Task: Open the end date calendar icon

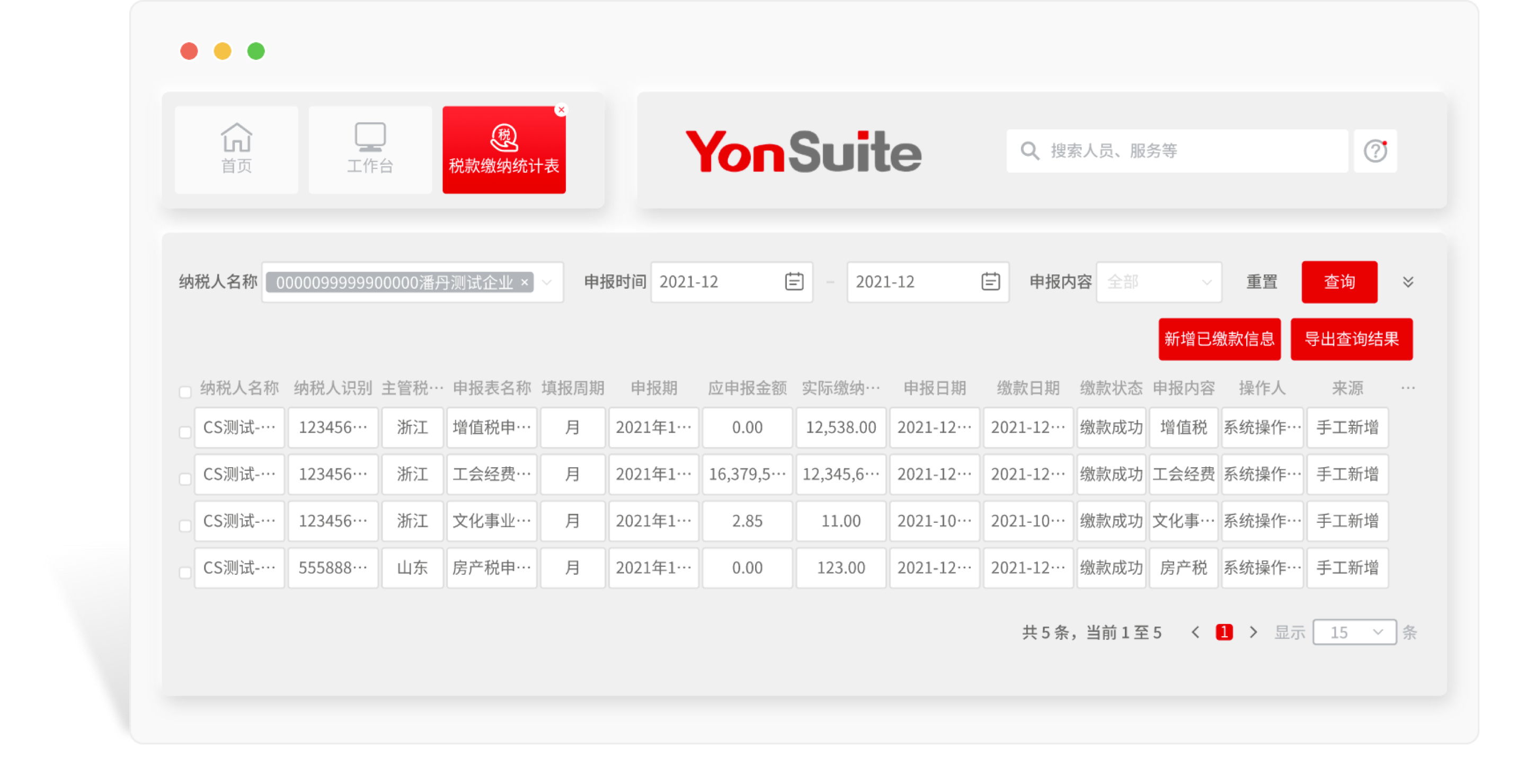Action: click(x=990, y=281)
